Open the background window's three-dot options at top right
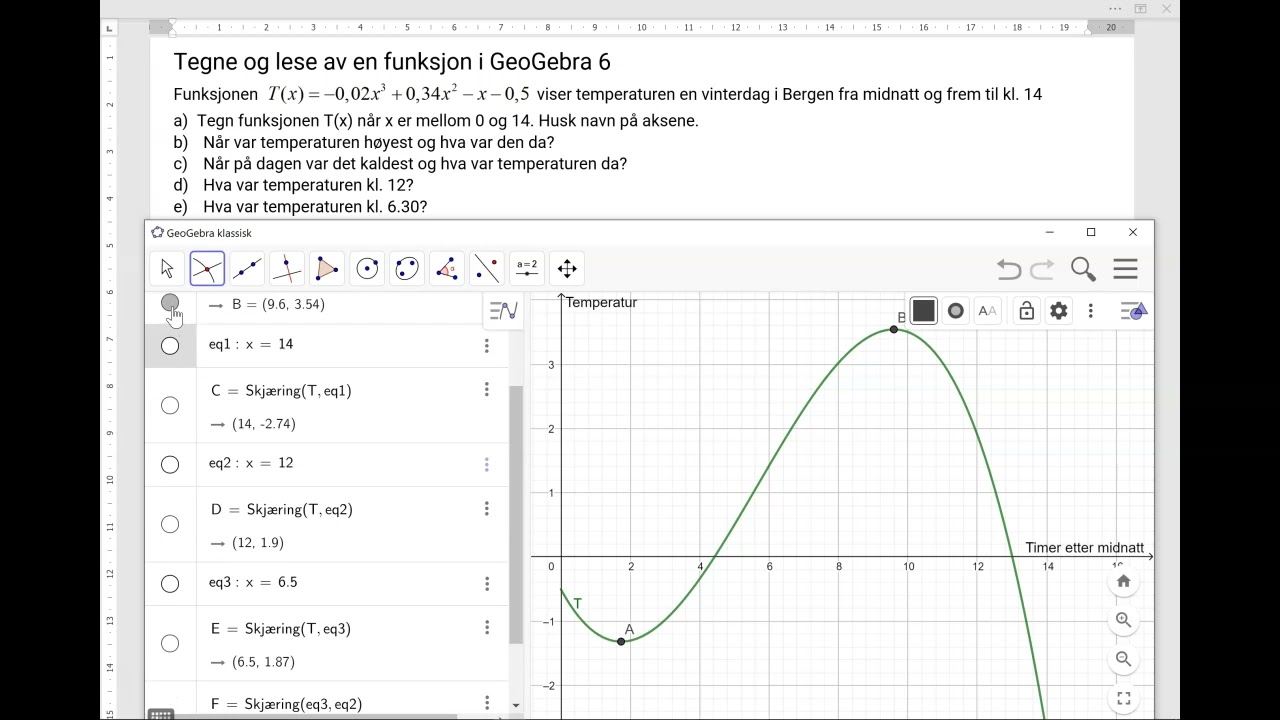This screenshot has width=1280, height=720. [1115, 9]
